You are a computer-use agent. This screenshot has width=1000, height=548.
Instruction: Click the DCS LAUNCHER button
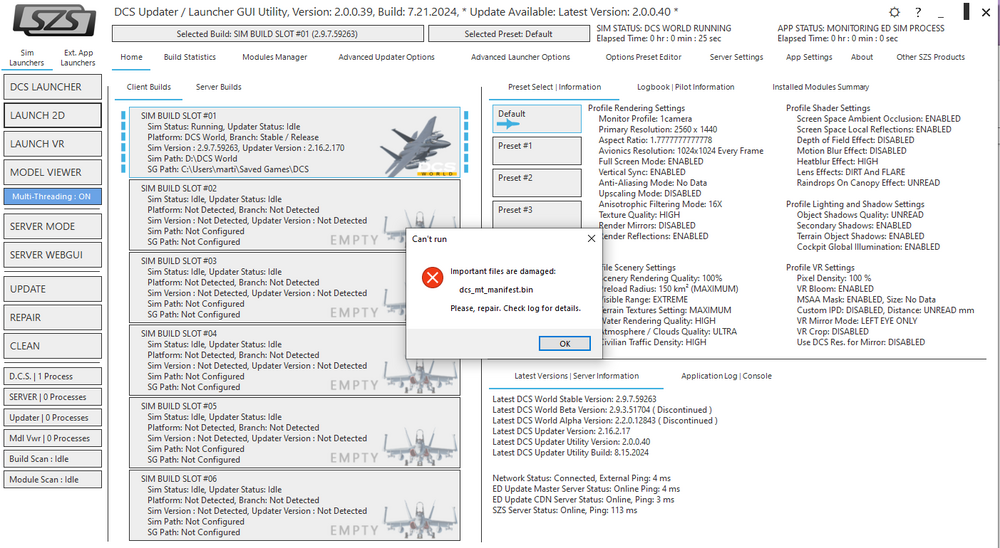pyautogui.click(x=52, y=87)
